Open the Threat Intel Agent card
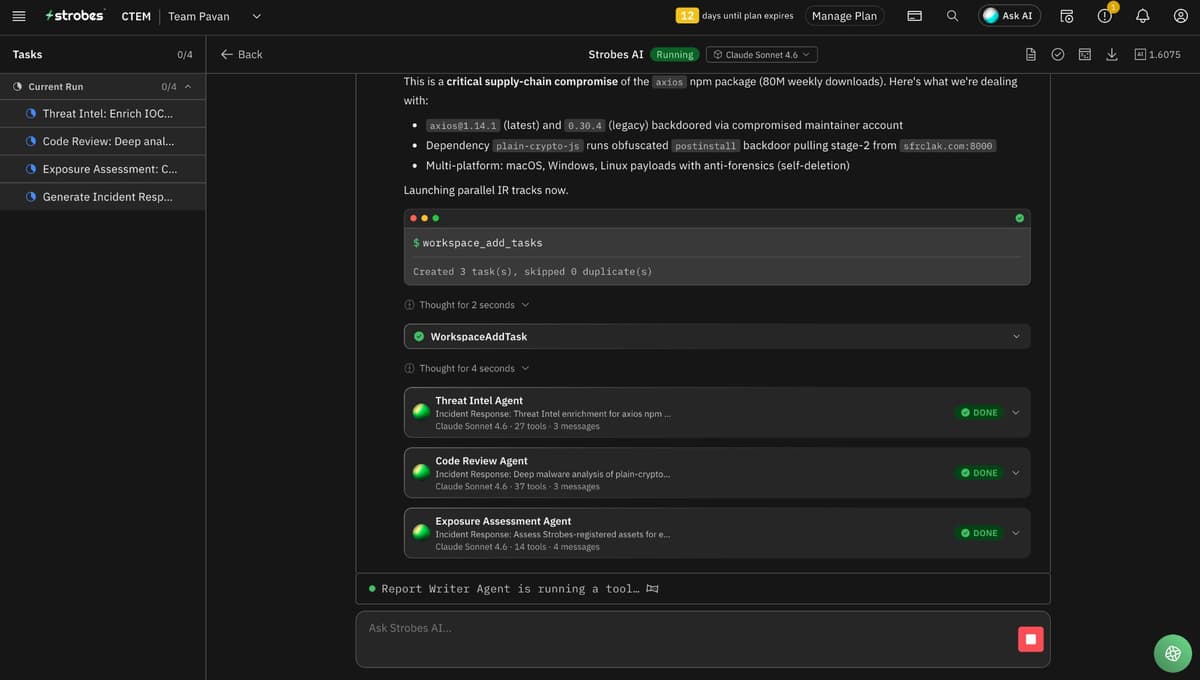 [717, 413]
